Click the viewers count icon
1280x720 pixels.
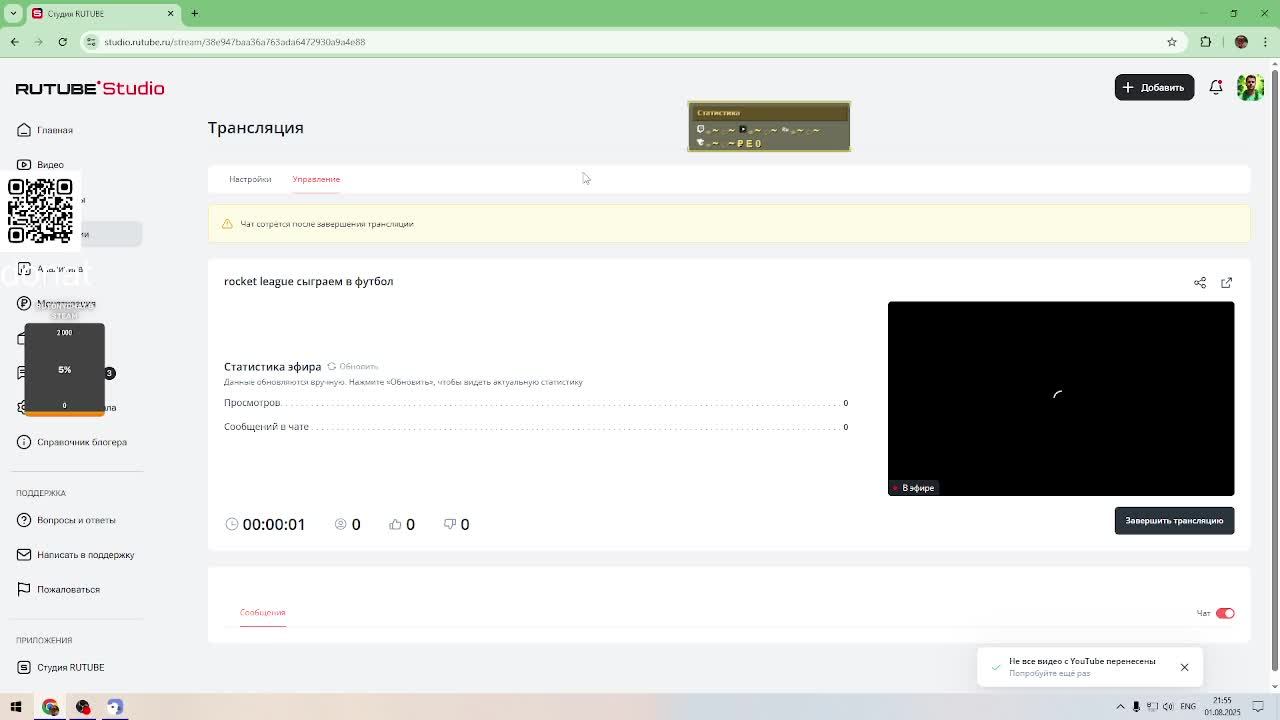pyautogui.click(x=341, y=524)
